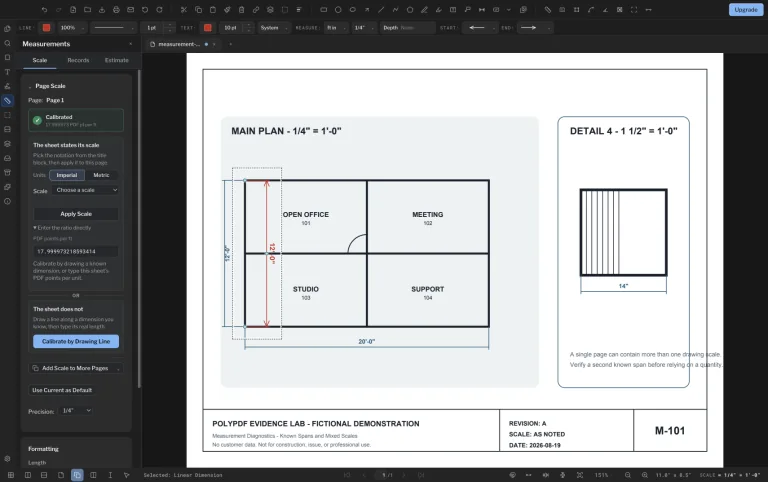Add a new document tab with plus
768x482 pixels.
230,44
